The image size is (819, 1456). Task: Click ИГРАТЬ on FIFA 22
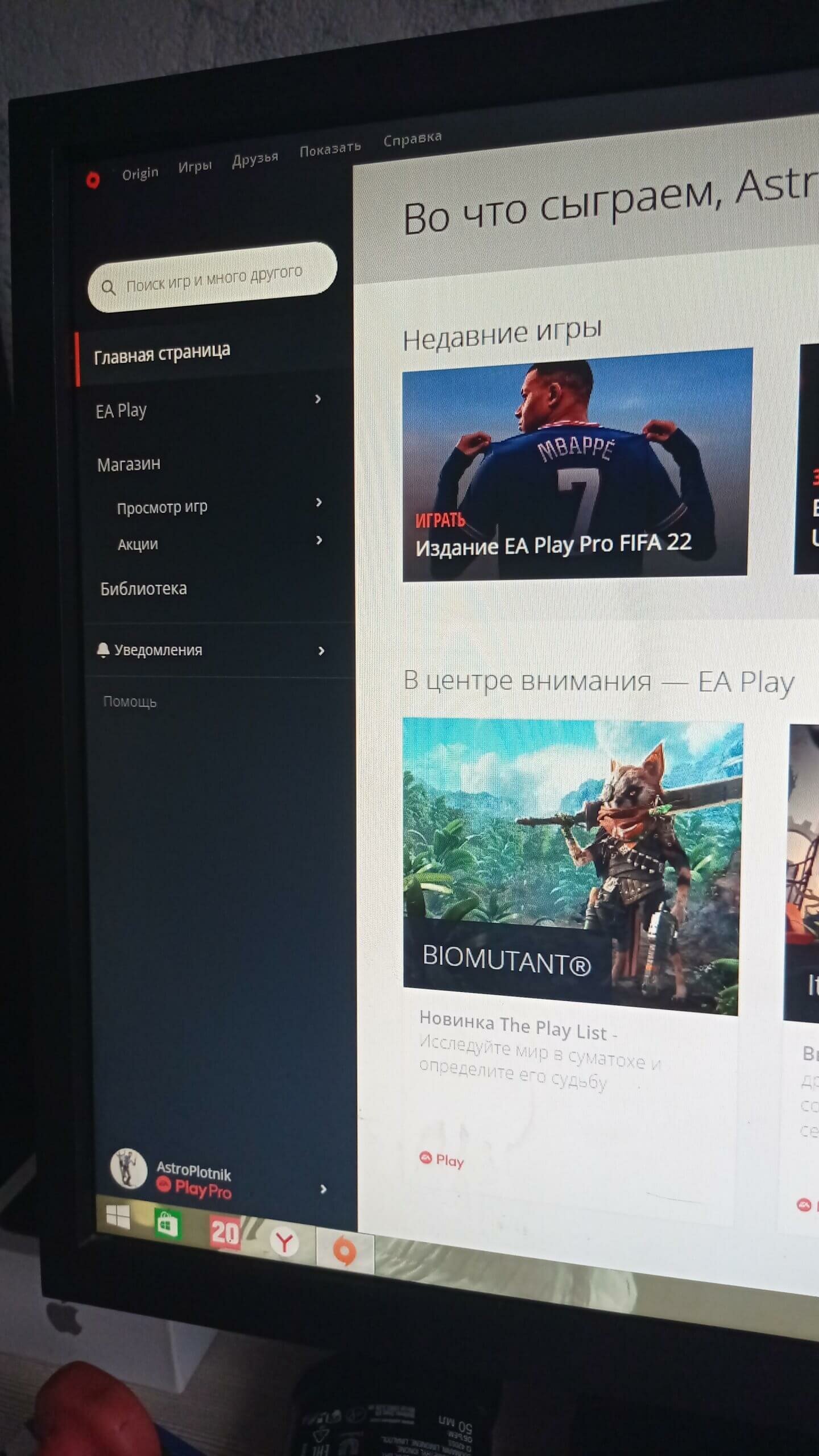440,519
